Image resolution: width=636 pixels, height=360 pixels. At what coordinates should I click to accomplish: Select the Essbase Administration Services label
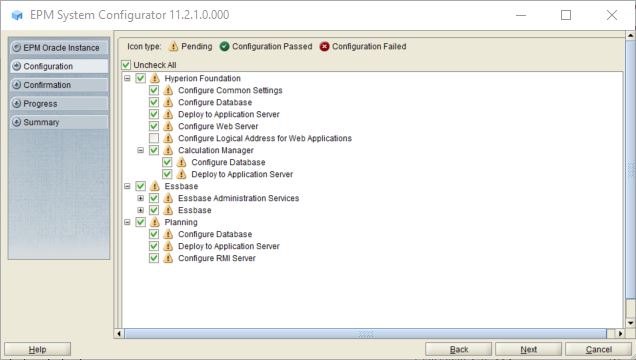click(238, 198)
